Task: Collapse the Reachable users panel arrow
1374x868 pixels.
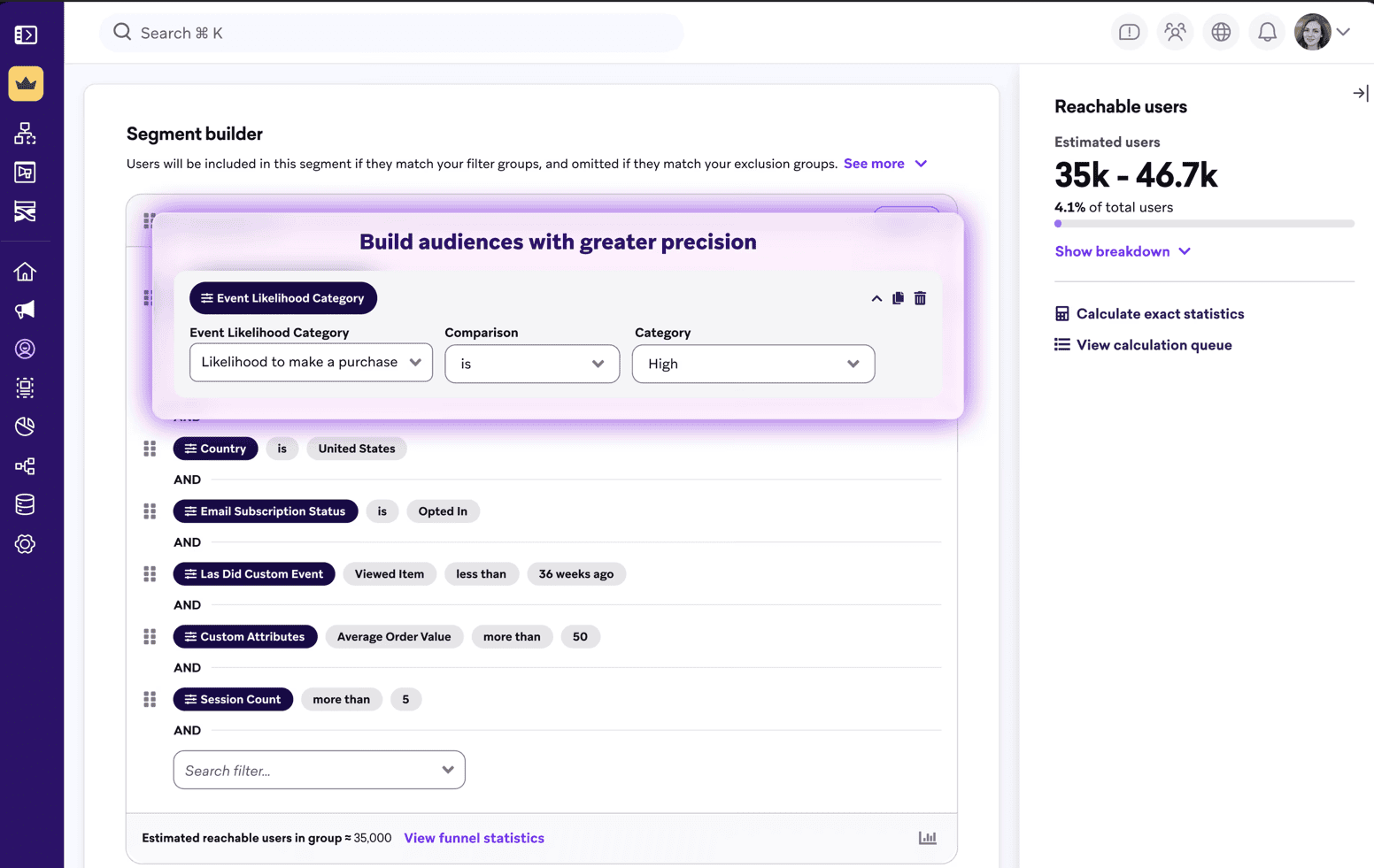Action: point(1361,93)
